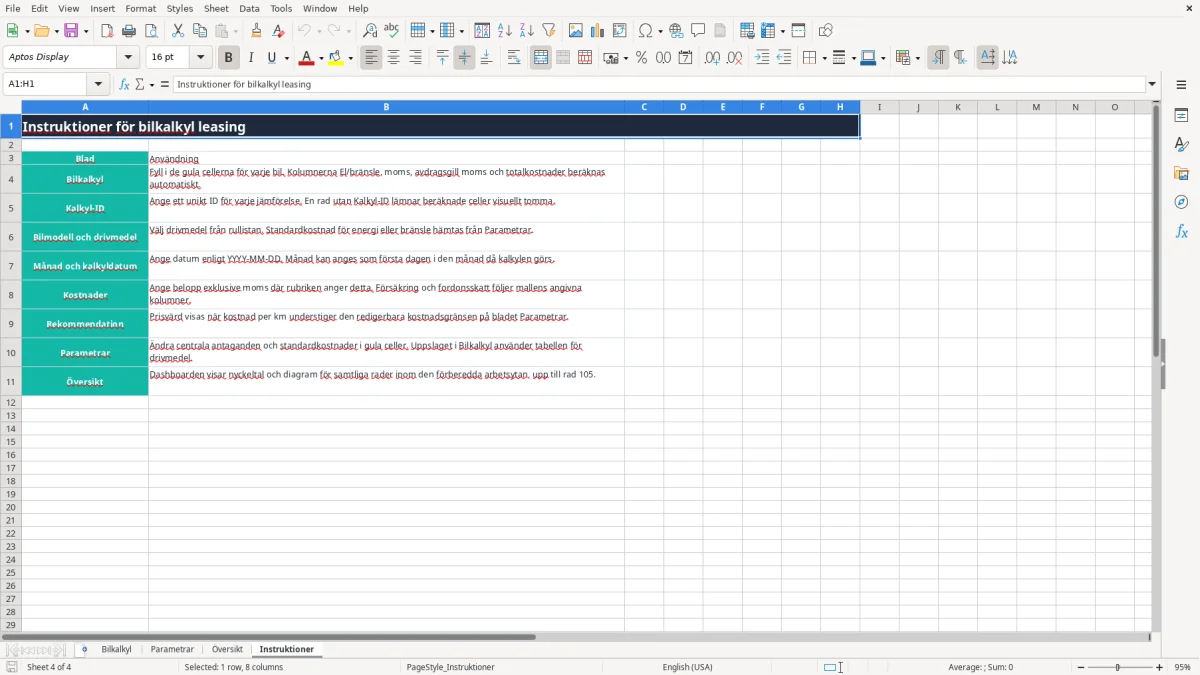
Task: Click the Function Wizard fx icon
Action: point(125,84)
